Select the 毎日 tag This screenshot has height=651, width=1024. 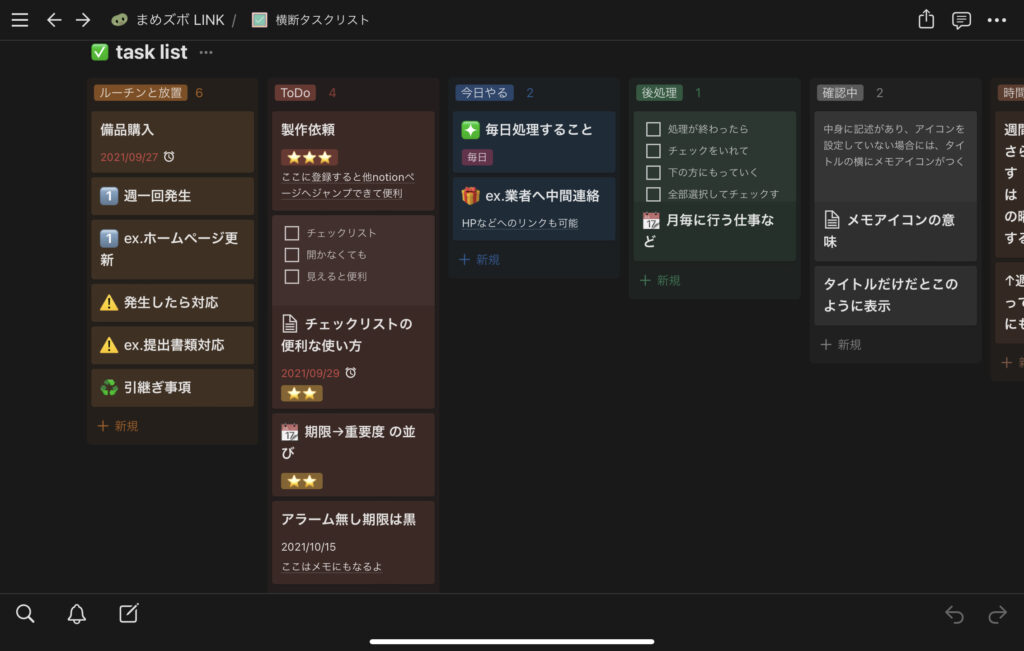point(477,157)
